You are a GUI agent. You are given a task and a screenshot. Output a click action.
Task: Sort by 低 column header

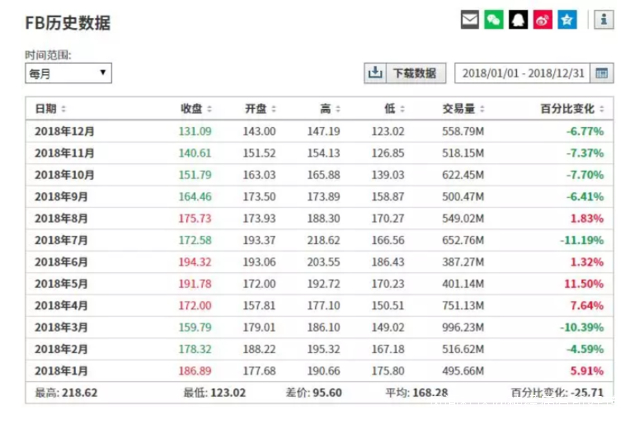(394, 109)
